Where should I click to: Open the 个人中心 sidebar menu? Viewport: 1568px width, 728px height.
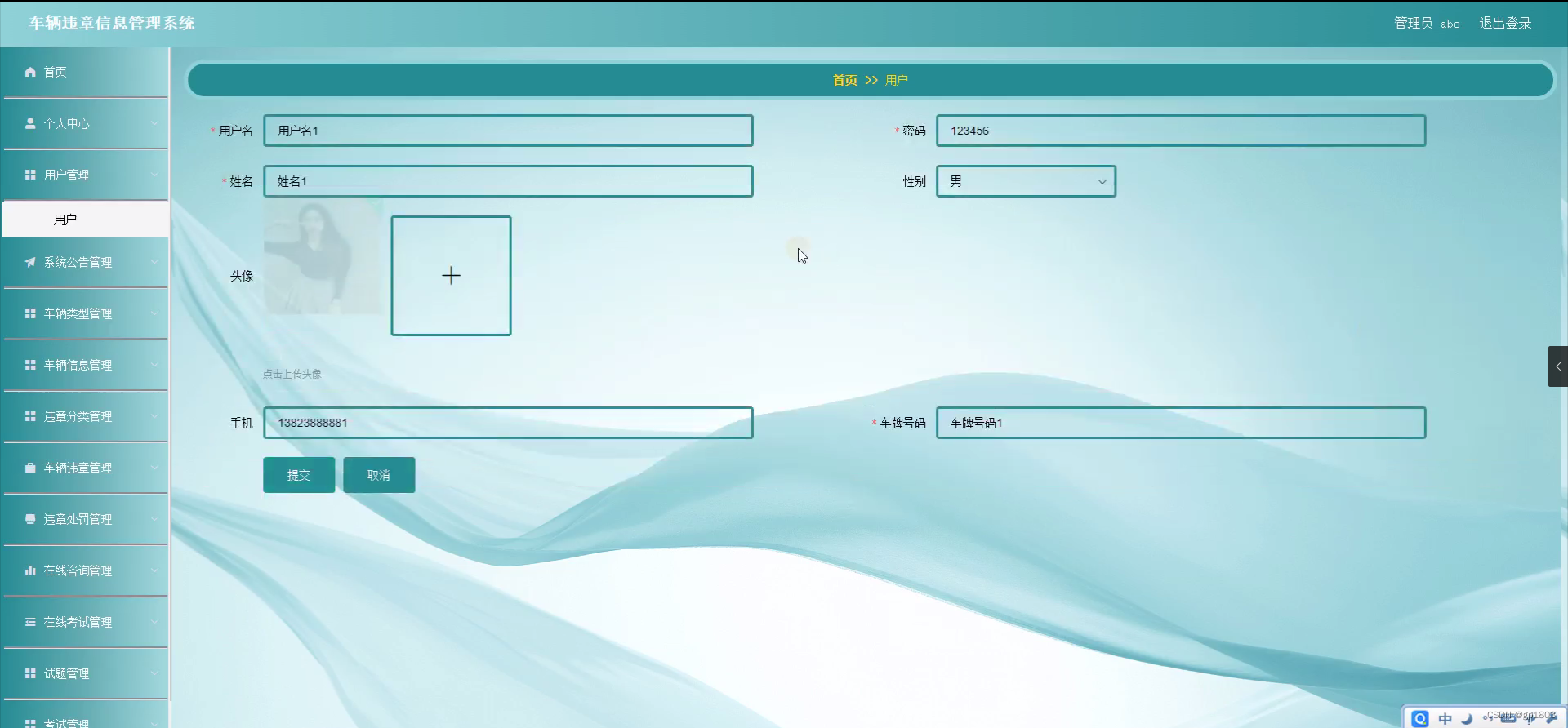85,123
